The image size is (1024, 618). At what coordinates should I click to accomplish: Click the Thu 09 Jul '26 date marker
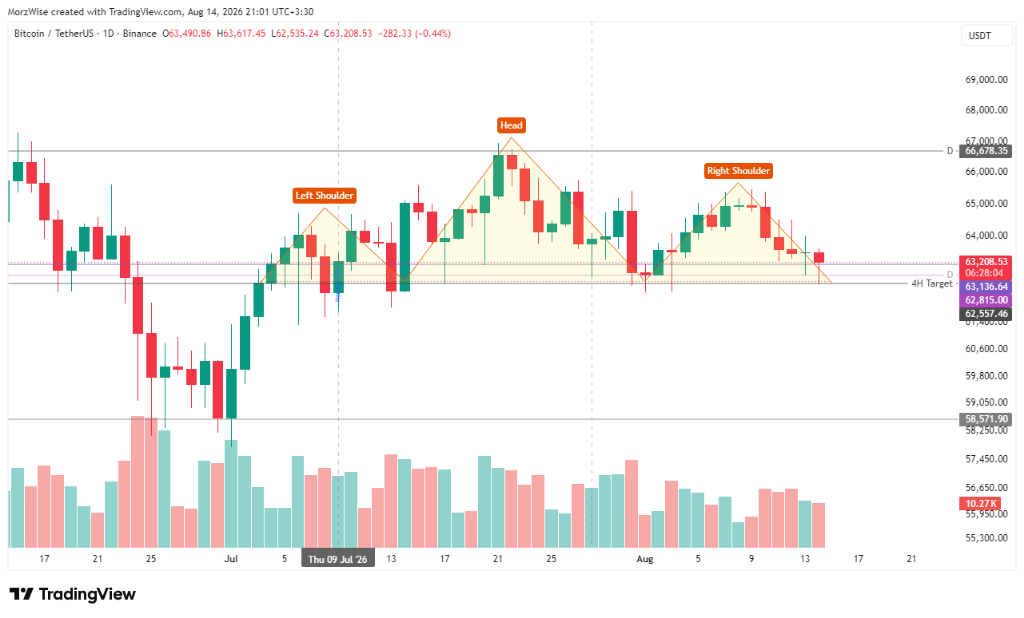(338, 559)
